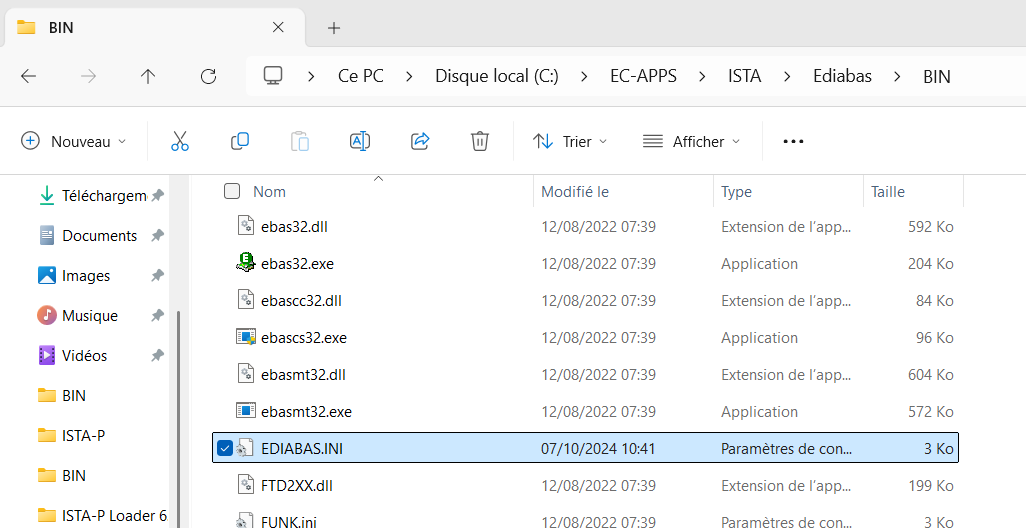Viewport: 1026px width, 528px height.
Task: Open the three-dots more options menu
Action: (x=793, y=141)
